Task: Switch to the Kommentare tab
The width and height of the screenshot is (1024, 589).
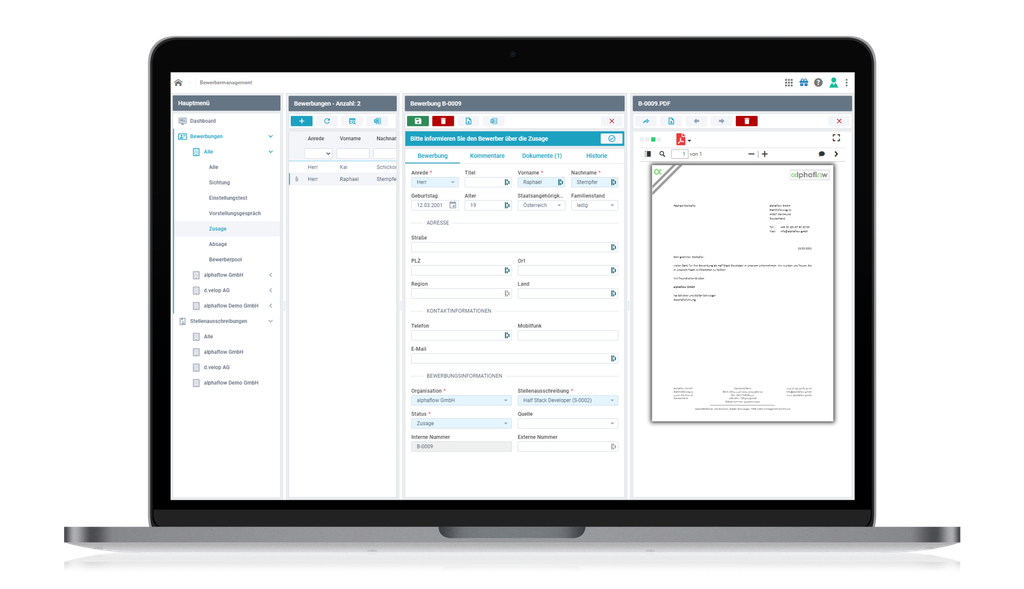Action: point(487,156)
